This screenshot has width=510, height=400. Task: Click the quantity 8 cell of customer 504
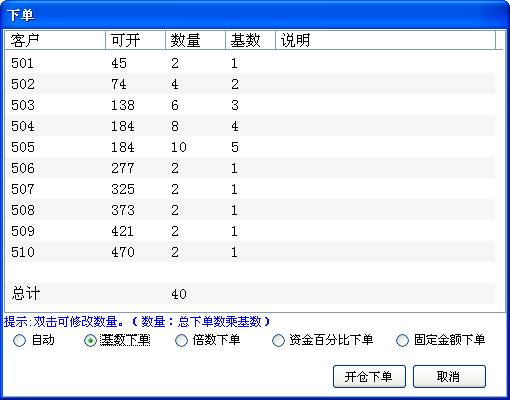(x=175, y=126)
